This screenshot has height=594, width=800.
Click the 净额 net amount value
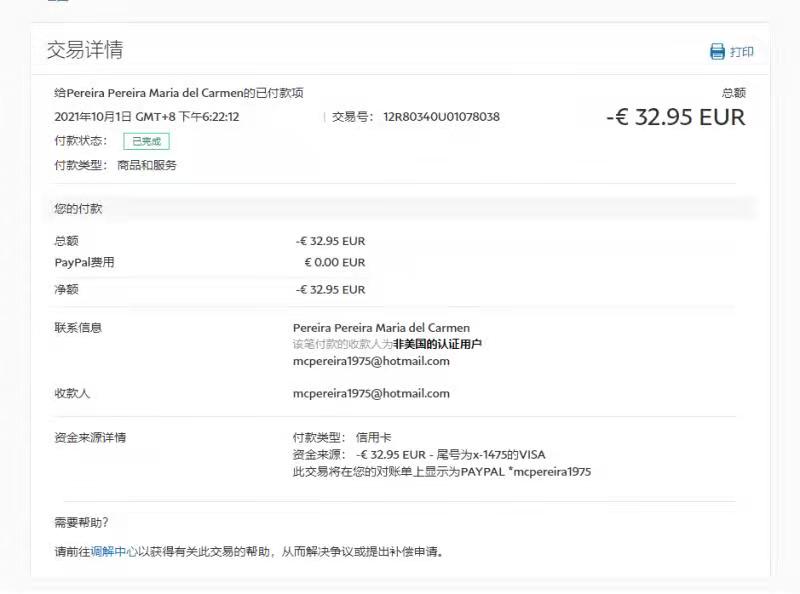pyautogui.click(x=331, y=290)
